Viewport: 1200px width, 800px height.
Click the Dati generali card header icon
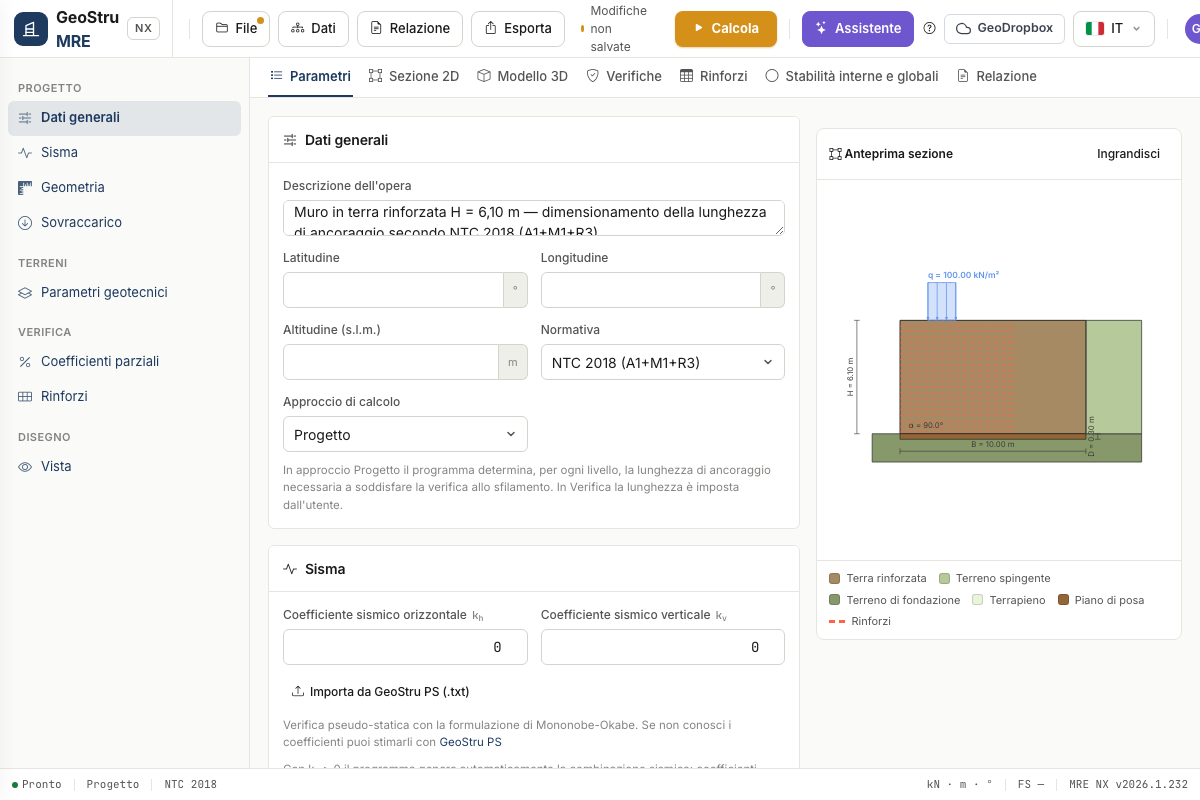point(290,140)
